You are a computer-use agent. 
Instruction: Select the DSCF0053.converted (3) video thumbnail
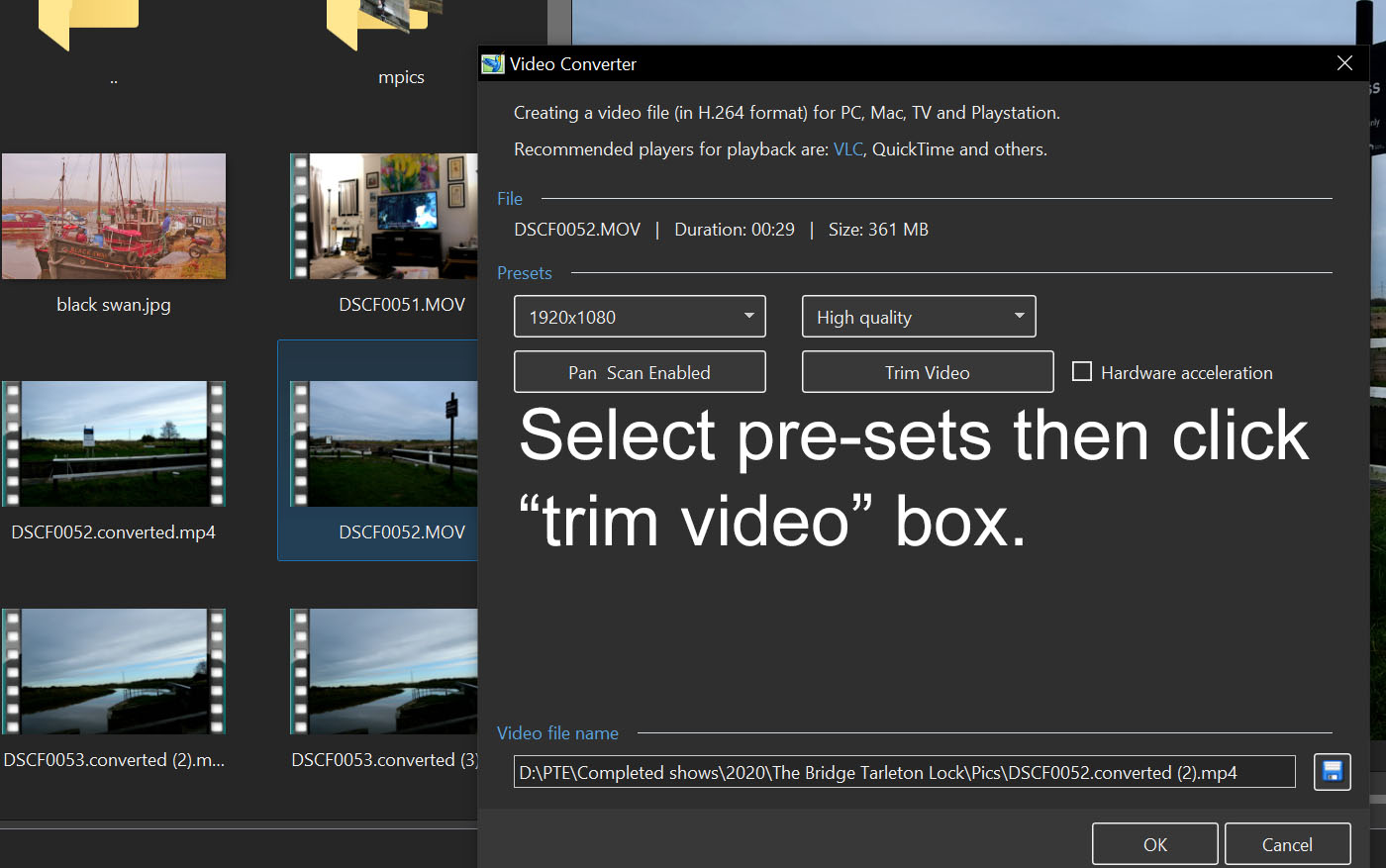[x=386, y=672]
